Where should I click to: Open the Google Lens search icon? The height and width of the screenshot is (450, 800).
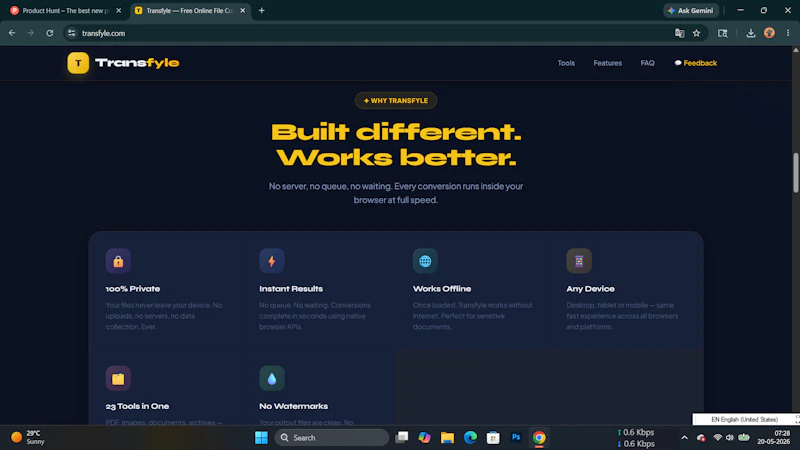coord(722,33)
